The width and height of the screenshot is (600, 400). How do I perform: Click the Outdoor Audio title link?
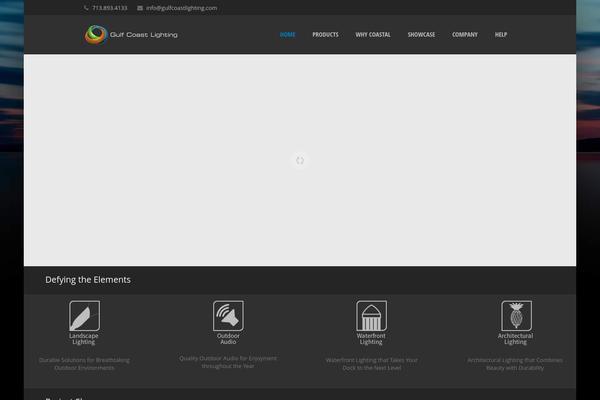click(228, 339)
